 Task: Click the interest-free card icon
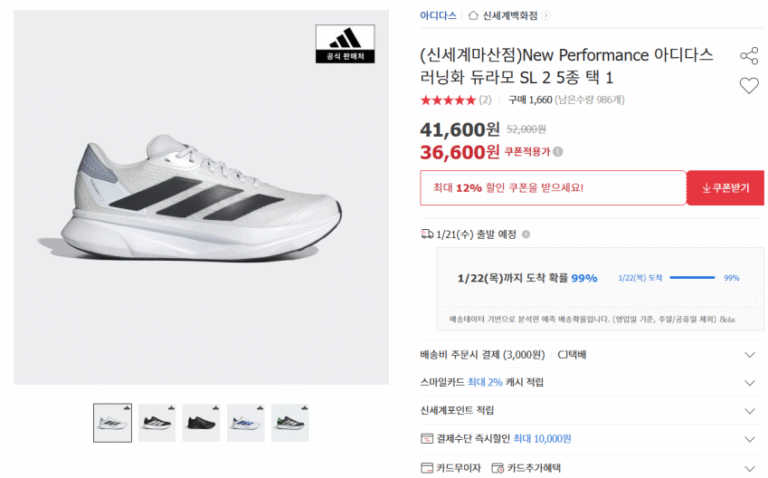pyautogui.click(x=428, y=467)
